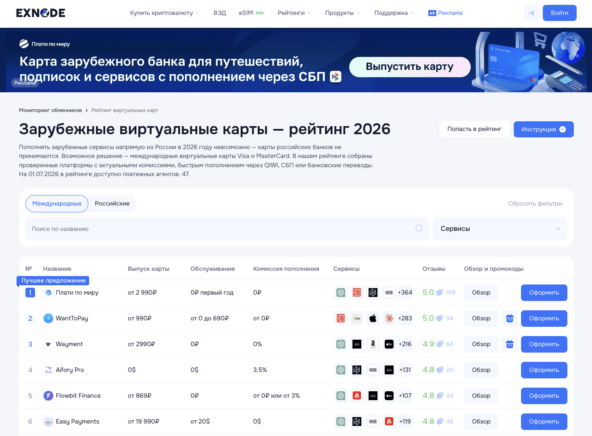
Task: Click the Apple TV+ icon in Wayment row
Action: [x=389, y=344]
